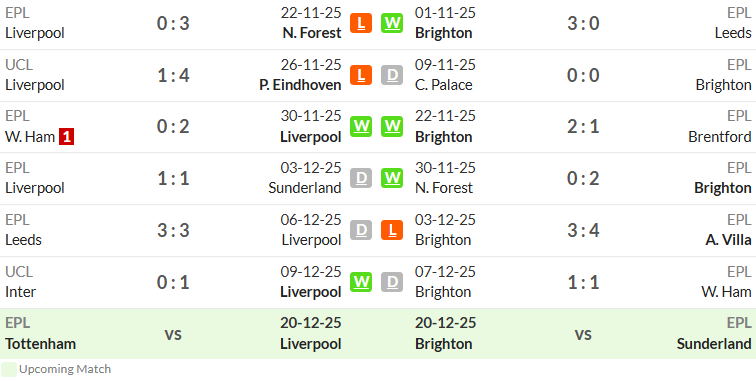The image size is (756, 381).
Task: Click the grey D badge for the Leeds 3:3 match
Action: [x=361, y=230]
